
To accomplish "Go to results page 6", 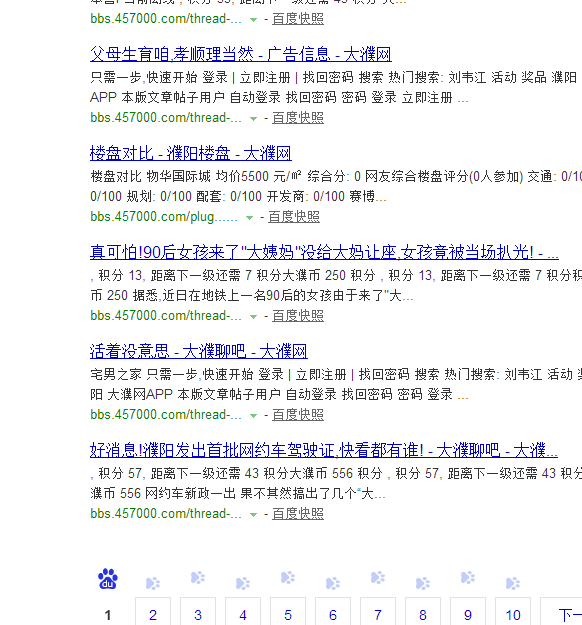I will pos(333,612).
